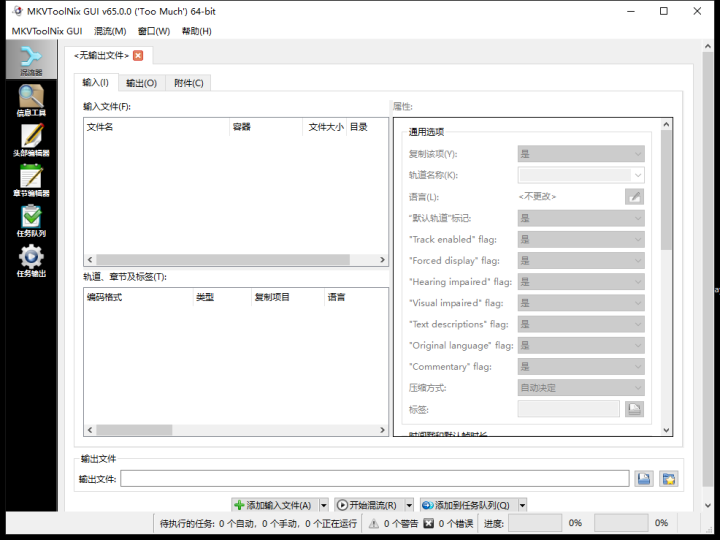Expand the arrow beside 开始混流
The image size is (720, 540).
409,505
